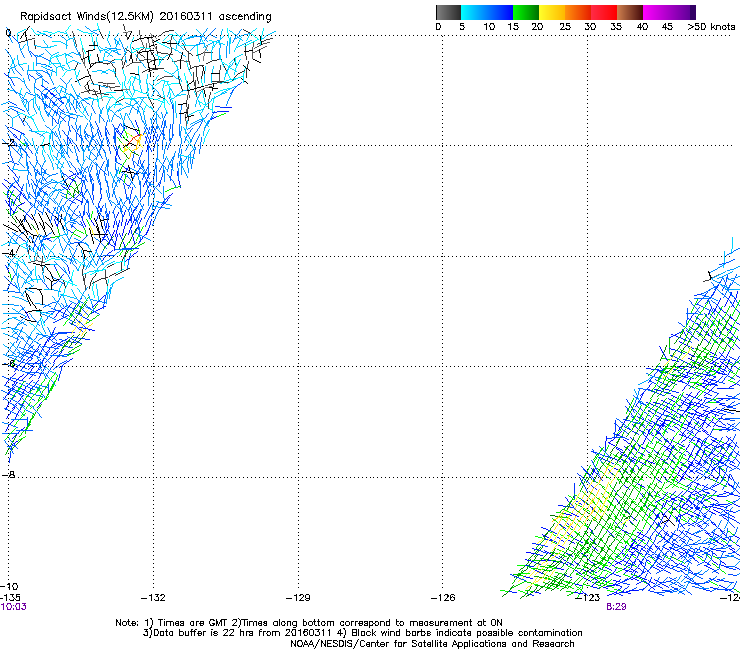
Task: Click the NOAA/NESDIS credit line
Action: pos(432,644)
